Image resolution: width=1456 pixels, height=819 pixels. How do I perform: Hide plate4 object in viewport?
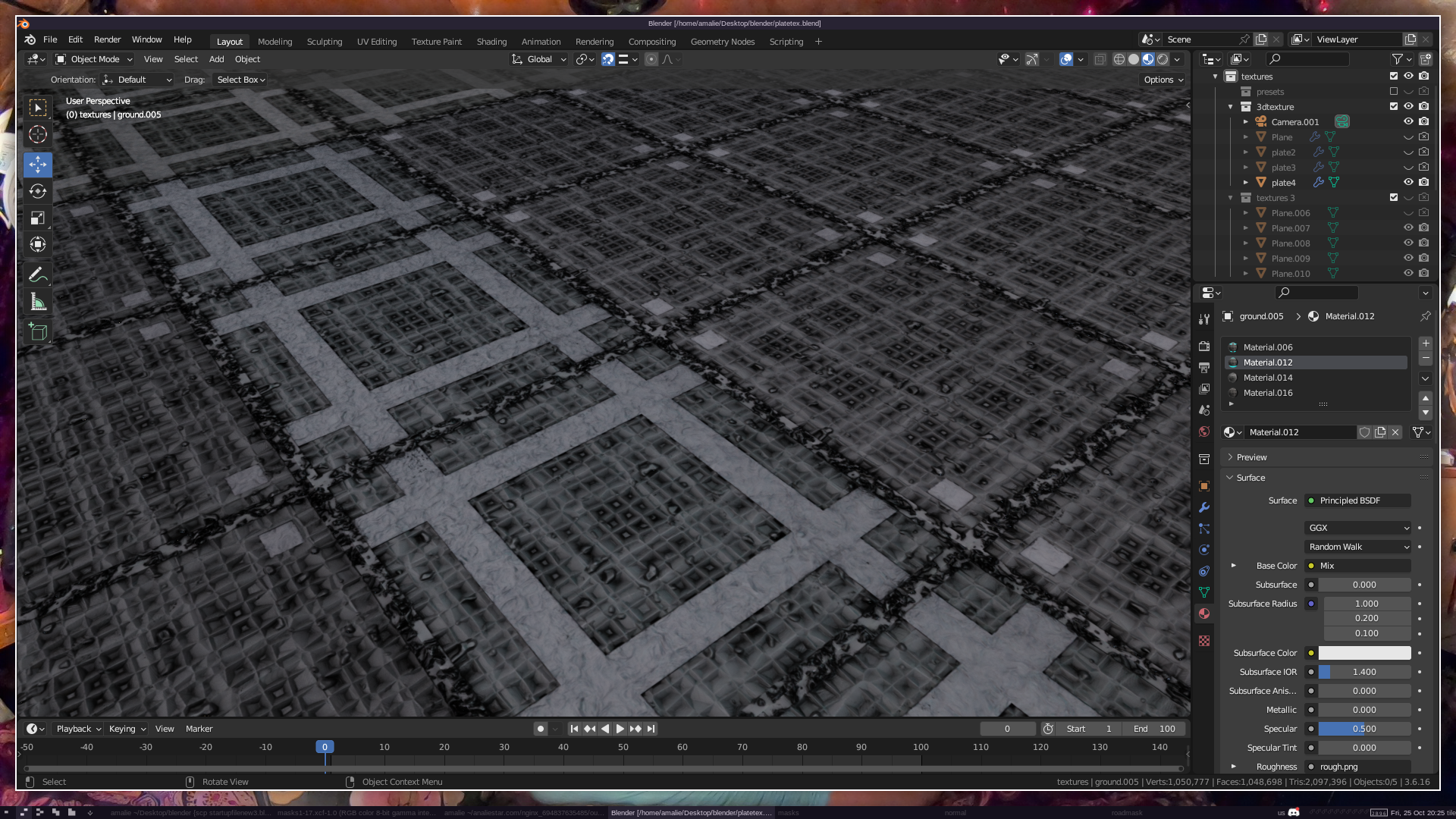tap(1408, 182)
